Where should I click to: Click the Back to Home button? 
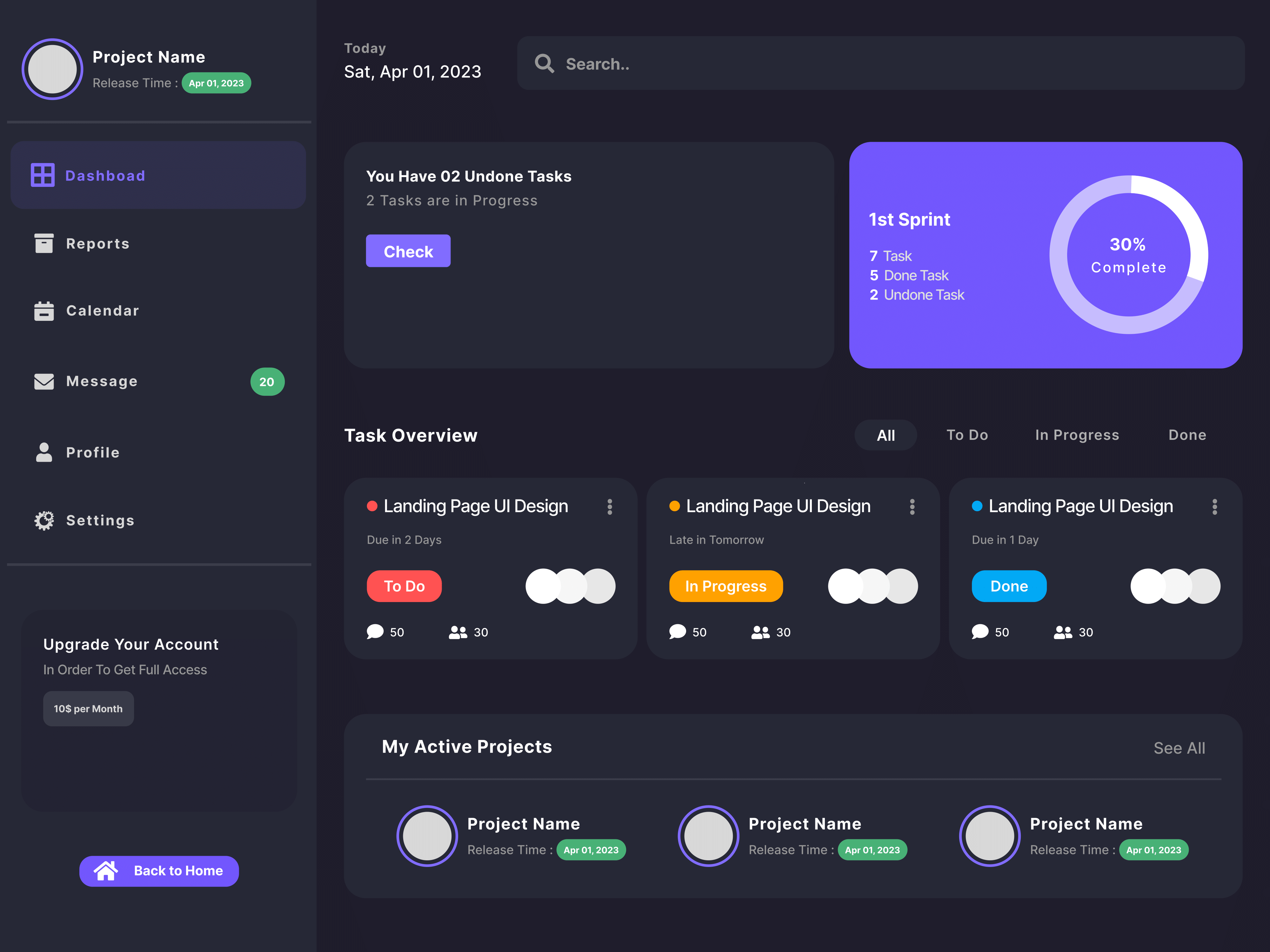159,871
